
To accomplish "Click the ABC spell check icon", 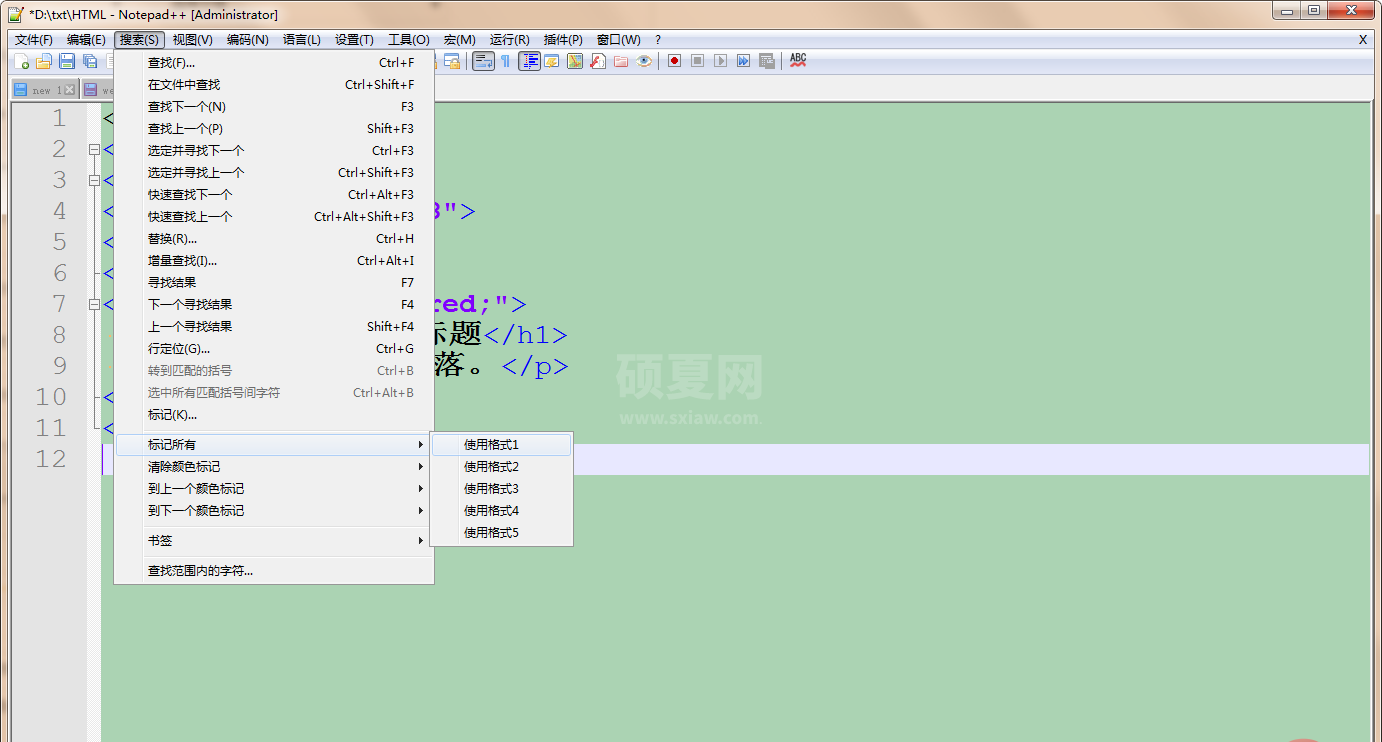I will [798, 60].
